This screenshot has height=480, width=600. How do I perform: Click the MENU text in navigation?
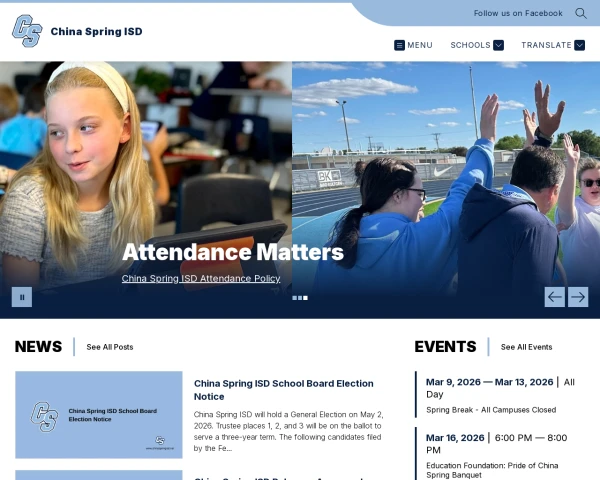[420, 45]
